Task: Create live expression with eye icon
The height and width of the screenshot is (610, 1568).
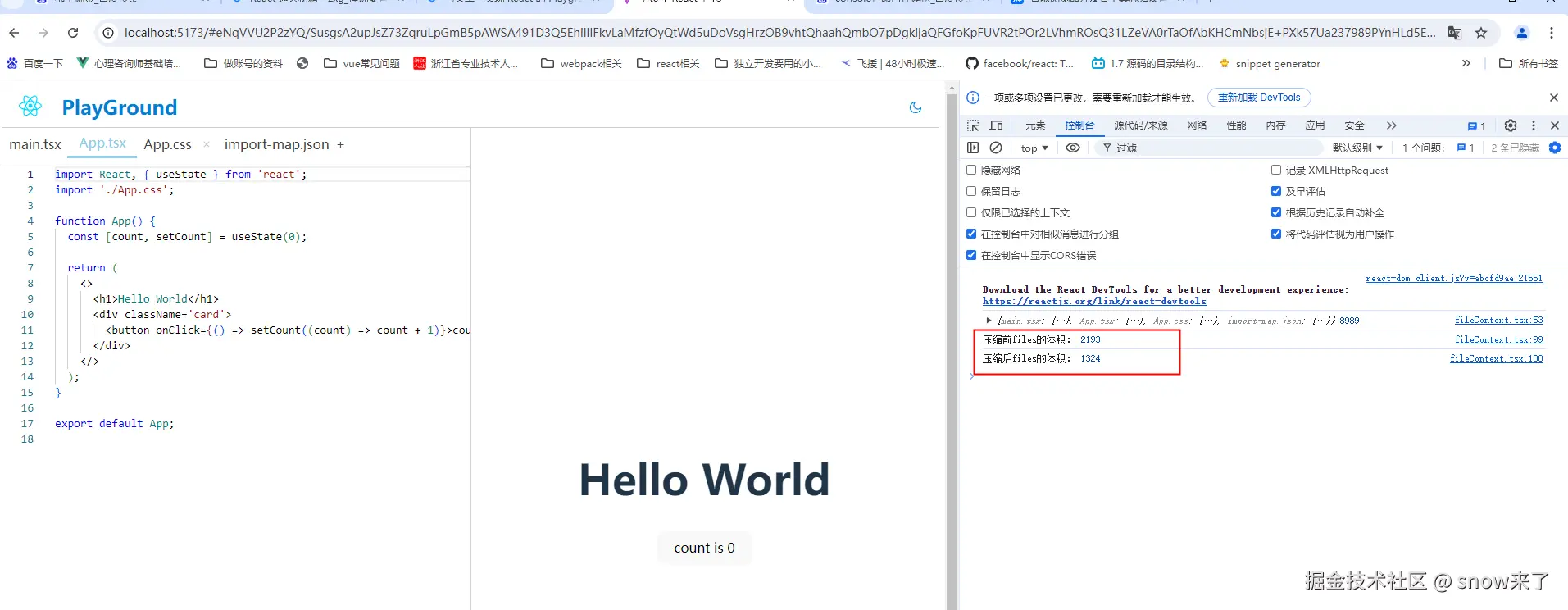Action: click(x=1072, y=148)
